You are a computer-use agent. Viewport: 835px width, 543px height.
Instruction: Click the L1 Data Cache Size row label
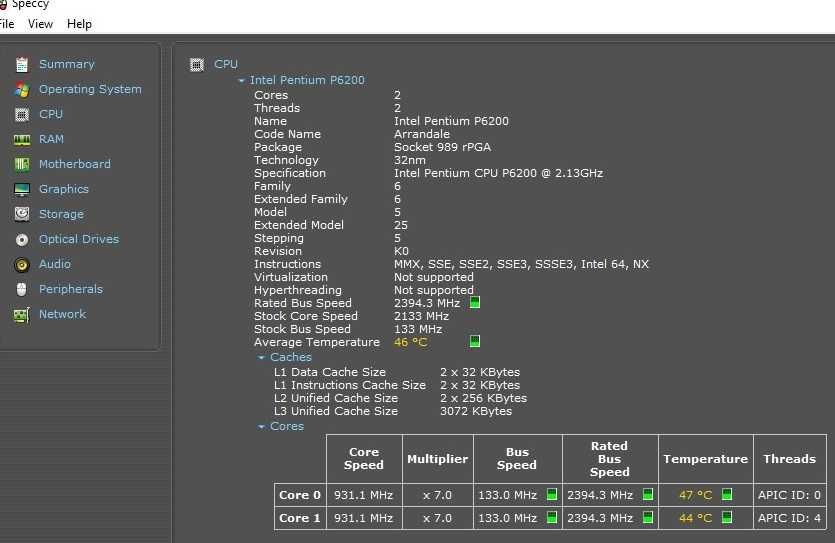tap(330, 372)
